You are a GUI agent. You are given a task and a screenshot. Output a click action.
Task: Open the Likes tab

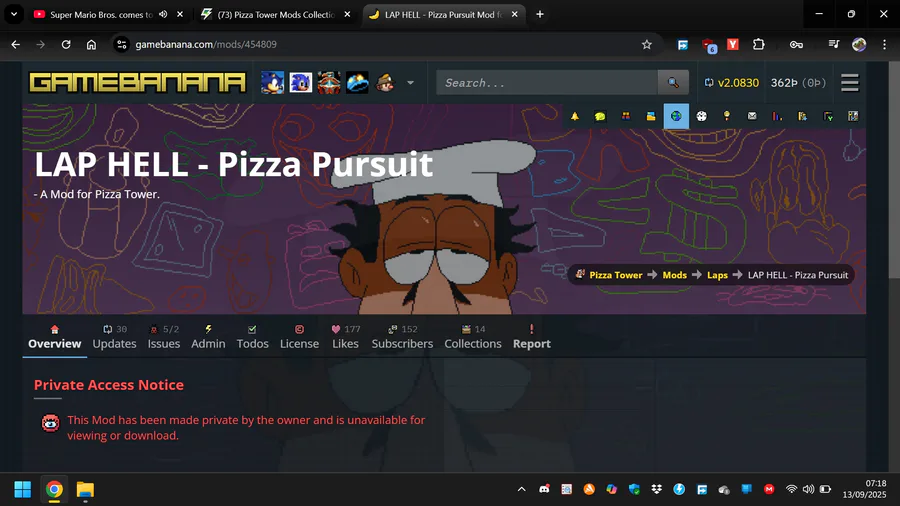point(346,337)
